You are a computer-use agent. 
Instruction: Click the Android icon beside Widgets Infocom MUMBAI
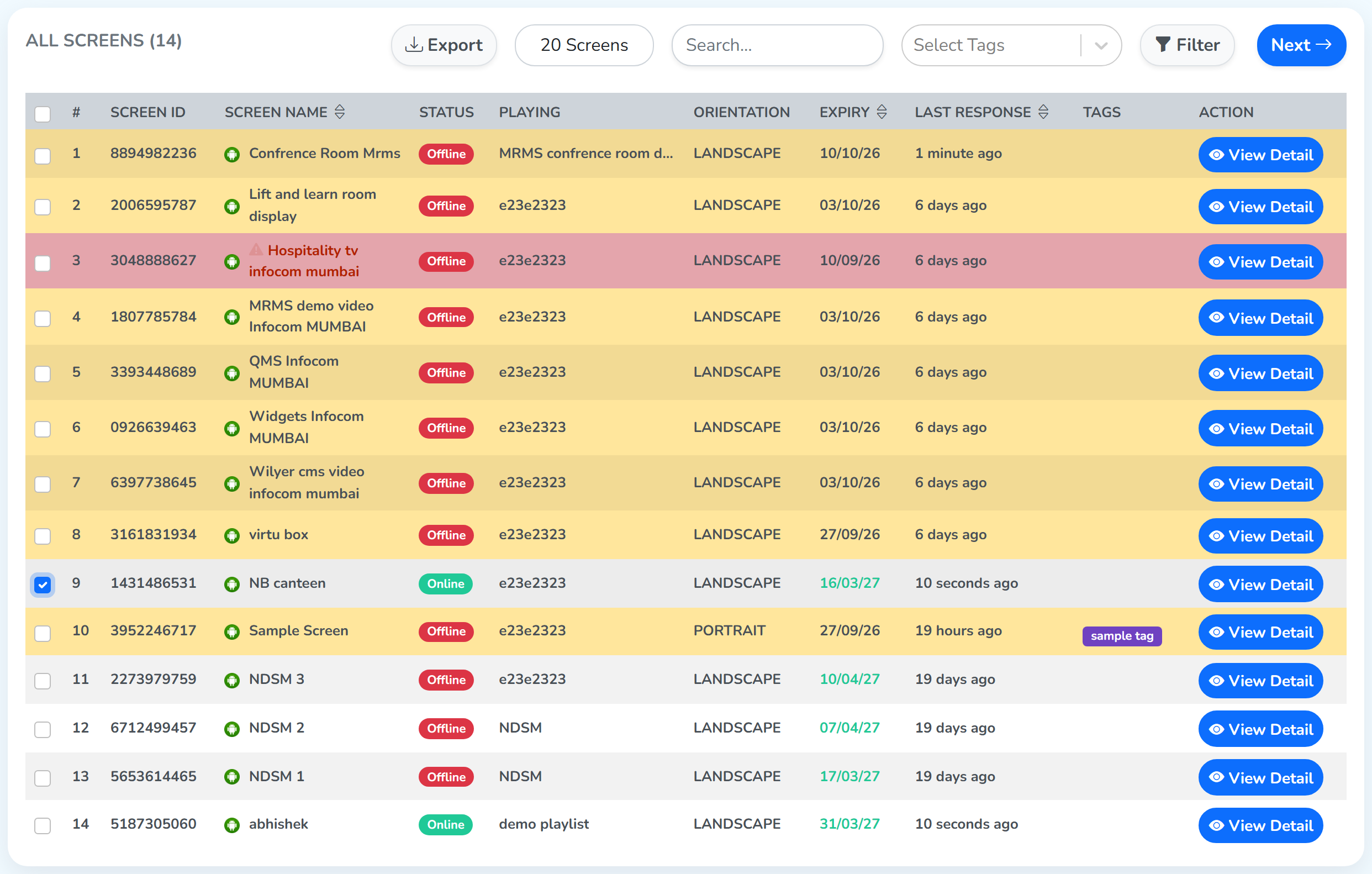[x=232, y=429]
